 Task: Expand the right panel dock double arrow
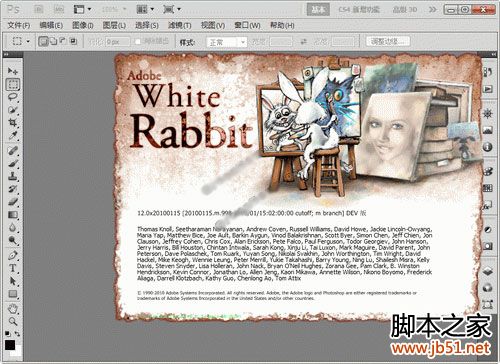click(493, 54)
